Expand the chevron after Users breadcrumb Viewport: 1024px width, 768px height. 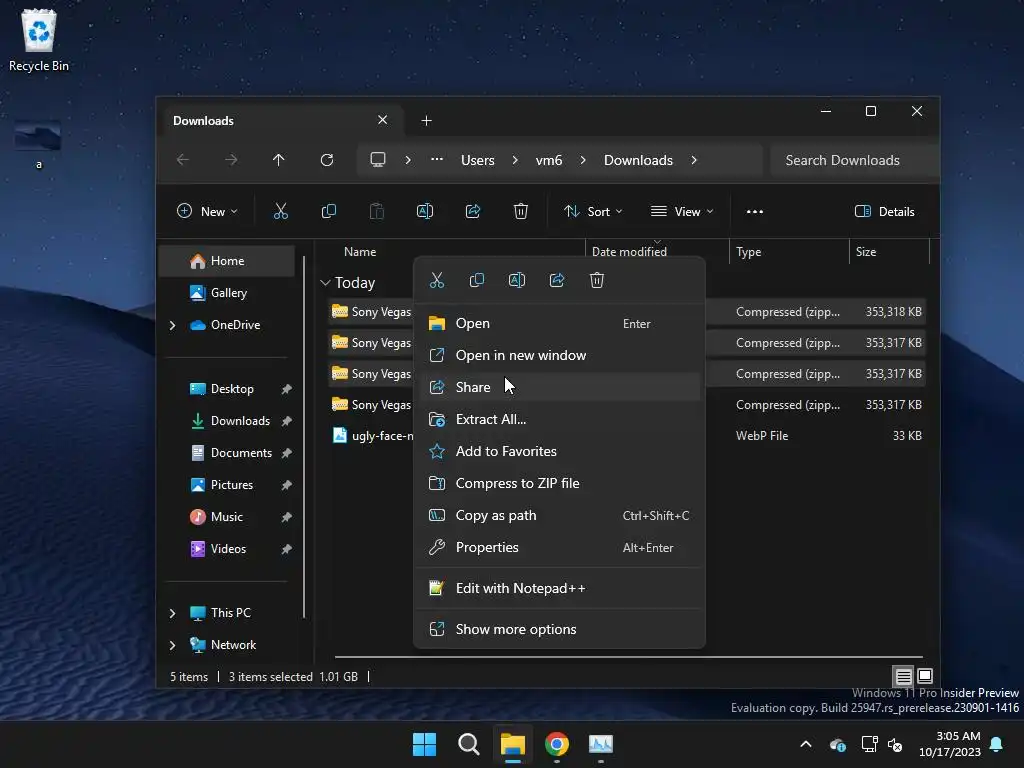tap(515, 160)
